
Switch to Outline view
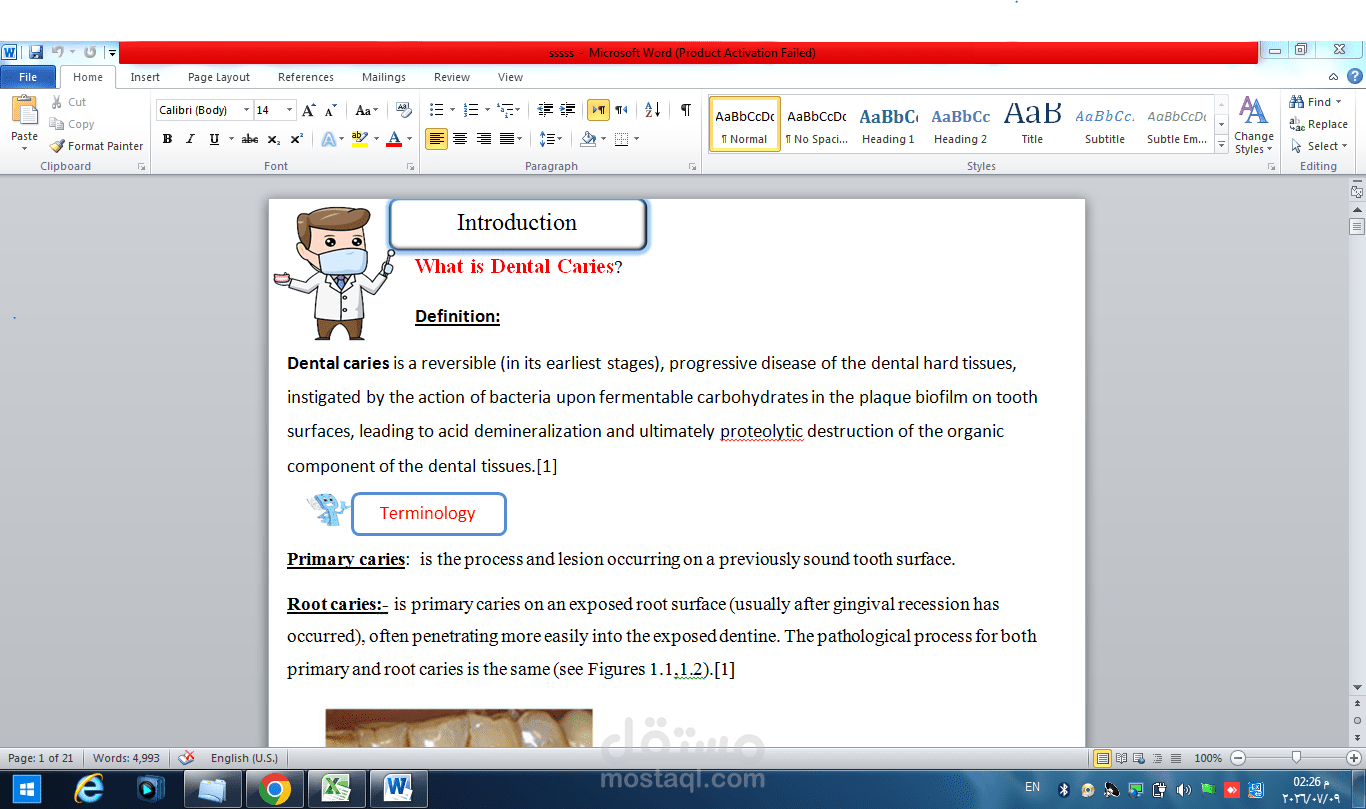[x=1158, y=758]
